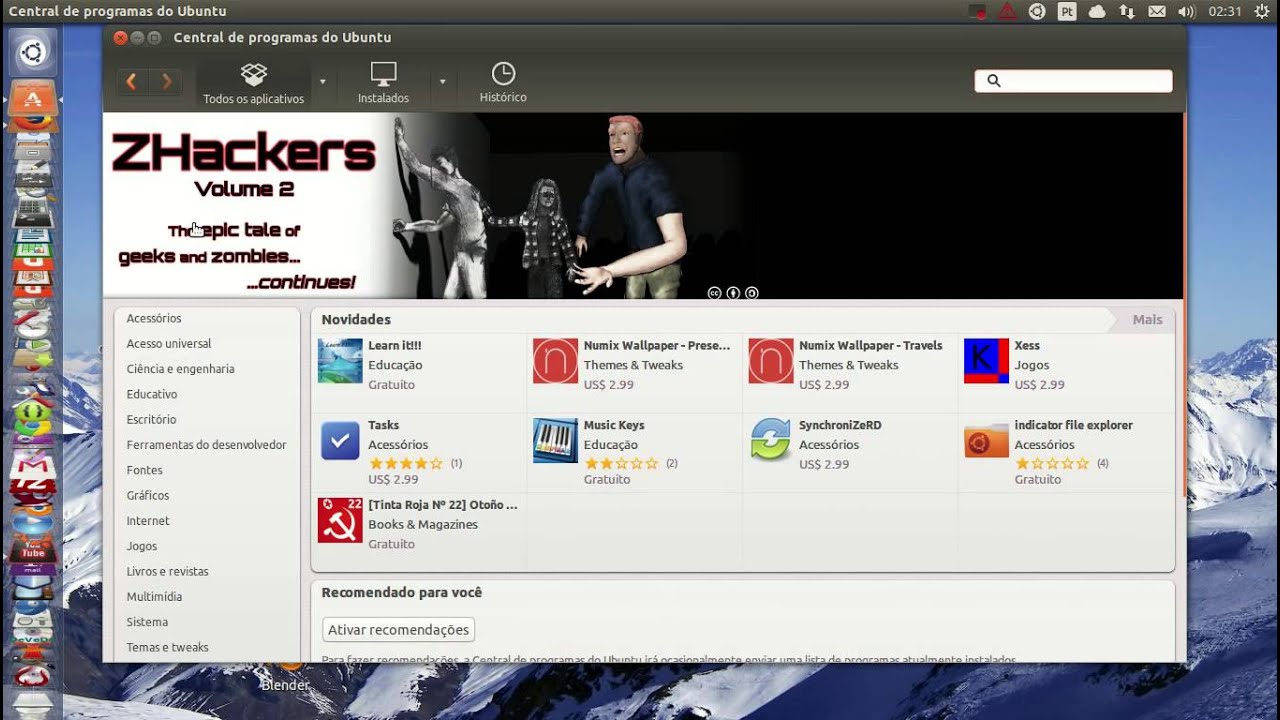The width and height of the screenshot is (1280, 720).
Task: Open the Ubuntu Dash home launcher icon
Action: [32, 52]
